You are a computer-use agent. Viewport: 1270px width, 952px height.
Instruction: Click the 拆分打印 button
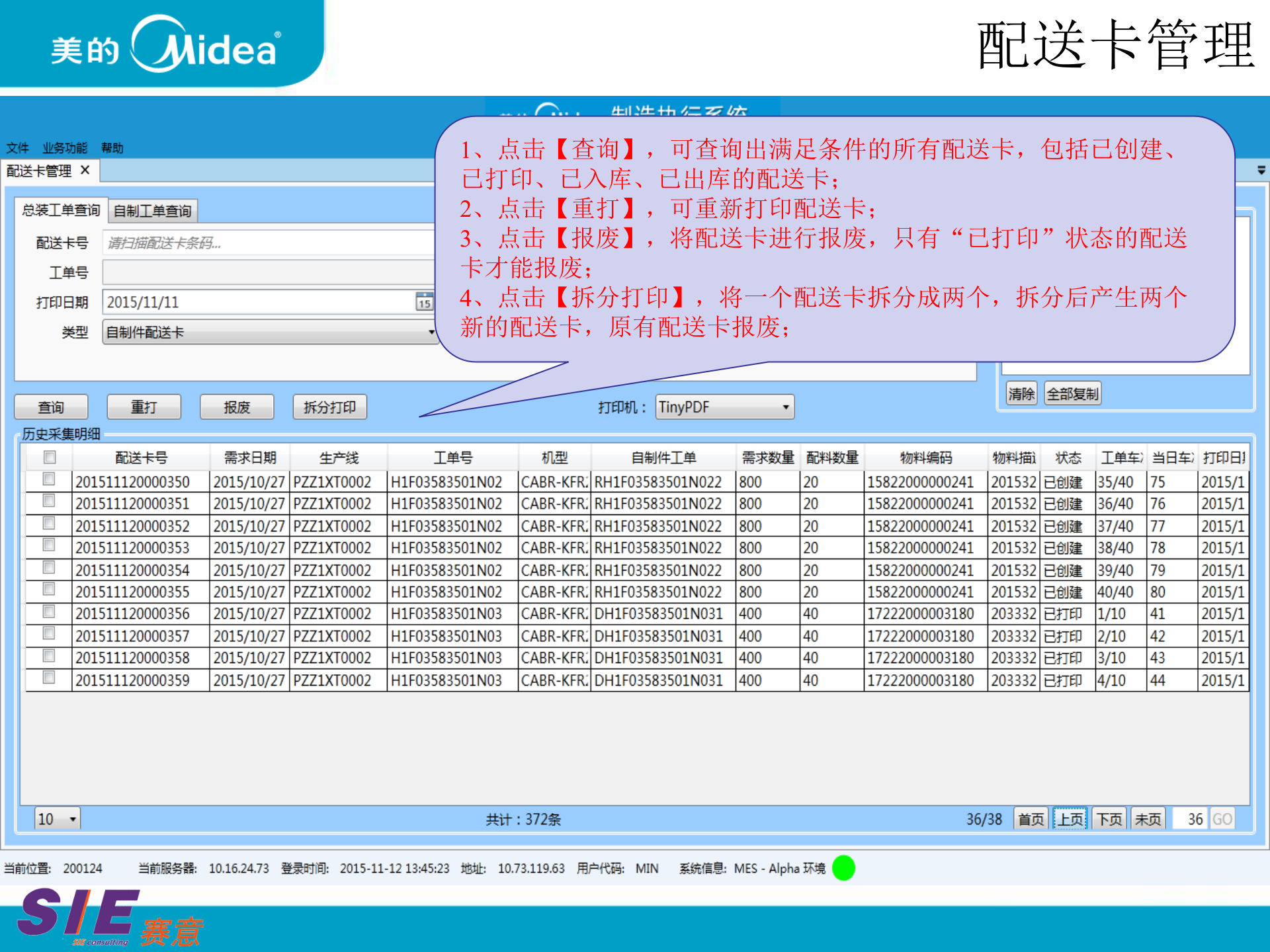click(x=329, y=407)
